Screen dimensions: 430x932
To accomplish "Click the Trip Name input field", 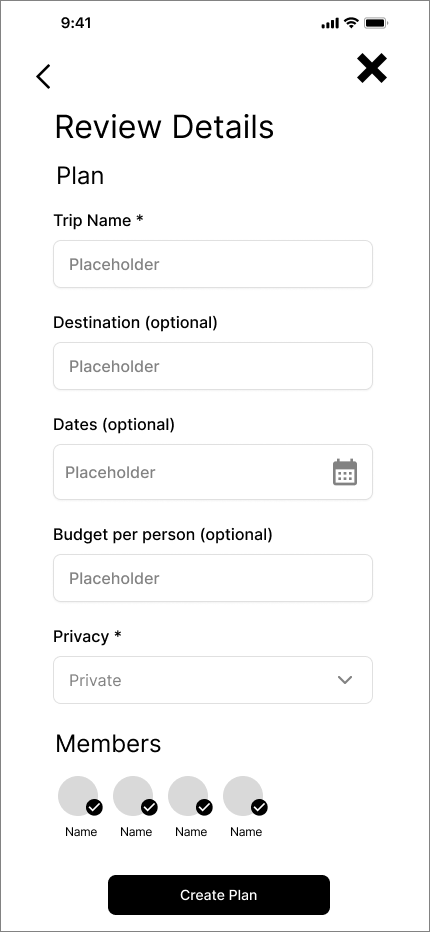I will tap(213, 264).
